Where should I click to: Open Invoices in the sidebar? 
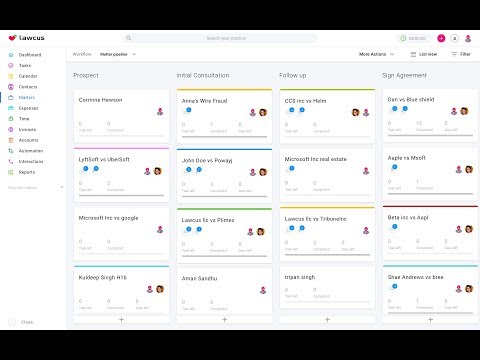(x=27, y=130)
